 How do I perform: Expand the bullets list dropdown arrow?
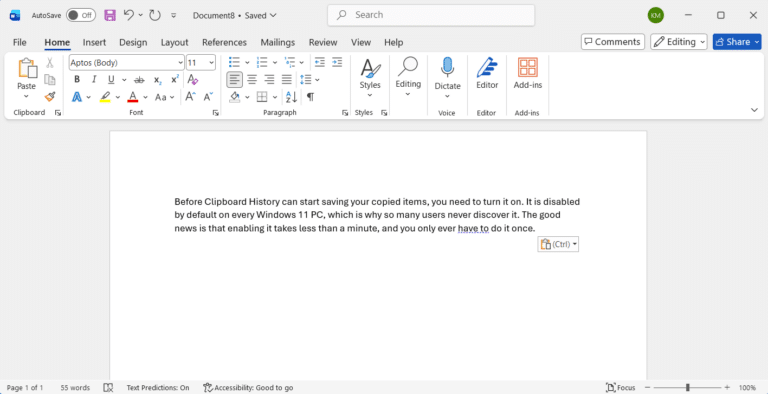click(247, 63)
